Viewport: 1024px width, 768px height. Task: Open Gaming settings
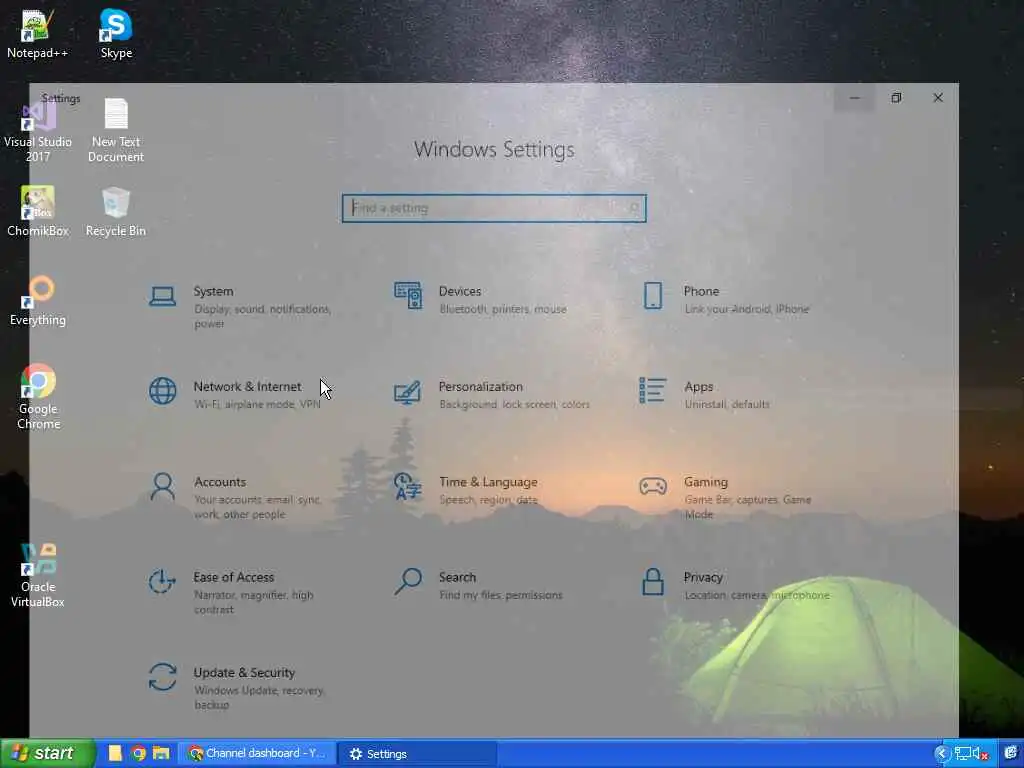click(x=726, y=497)
